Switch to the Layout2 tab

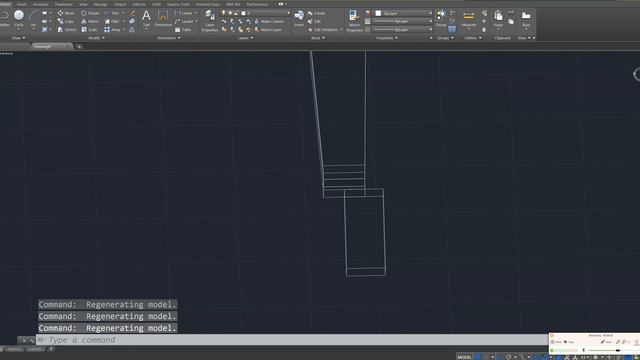click(36, 349)
